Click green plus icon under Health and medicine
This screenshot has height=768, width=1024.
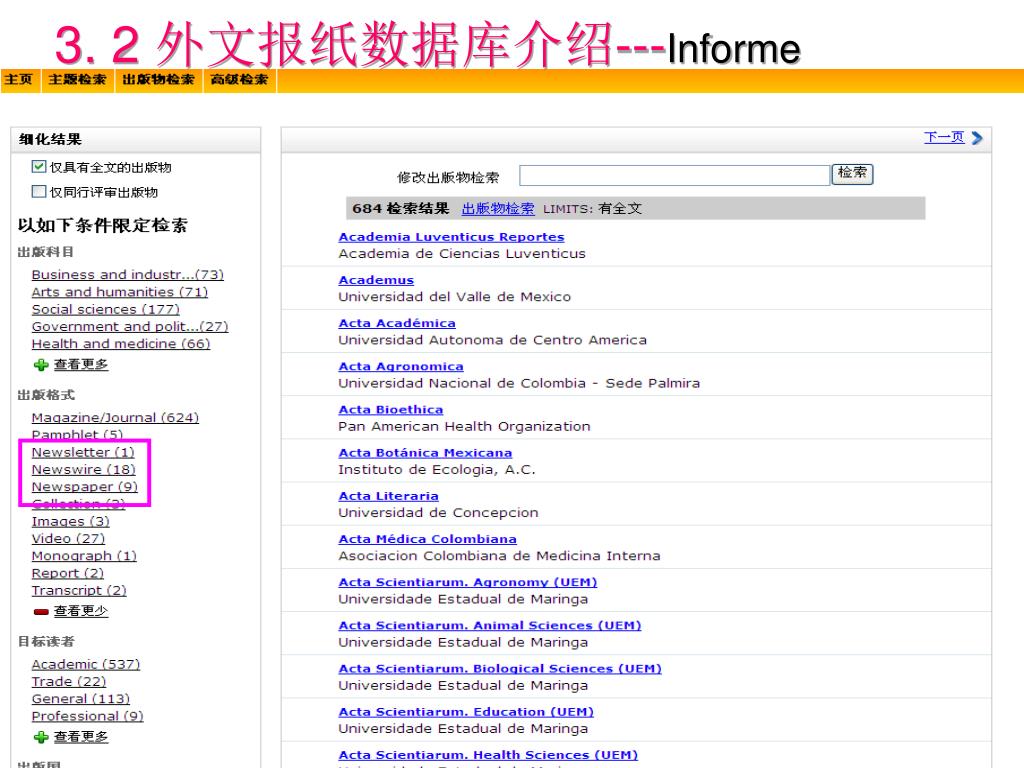coord(41,365)
